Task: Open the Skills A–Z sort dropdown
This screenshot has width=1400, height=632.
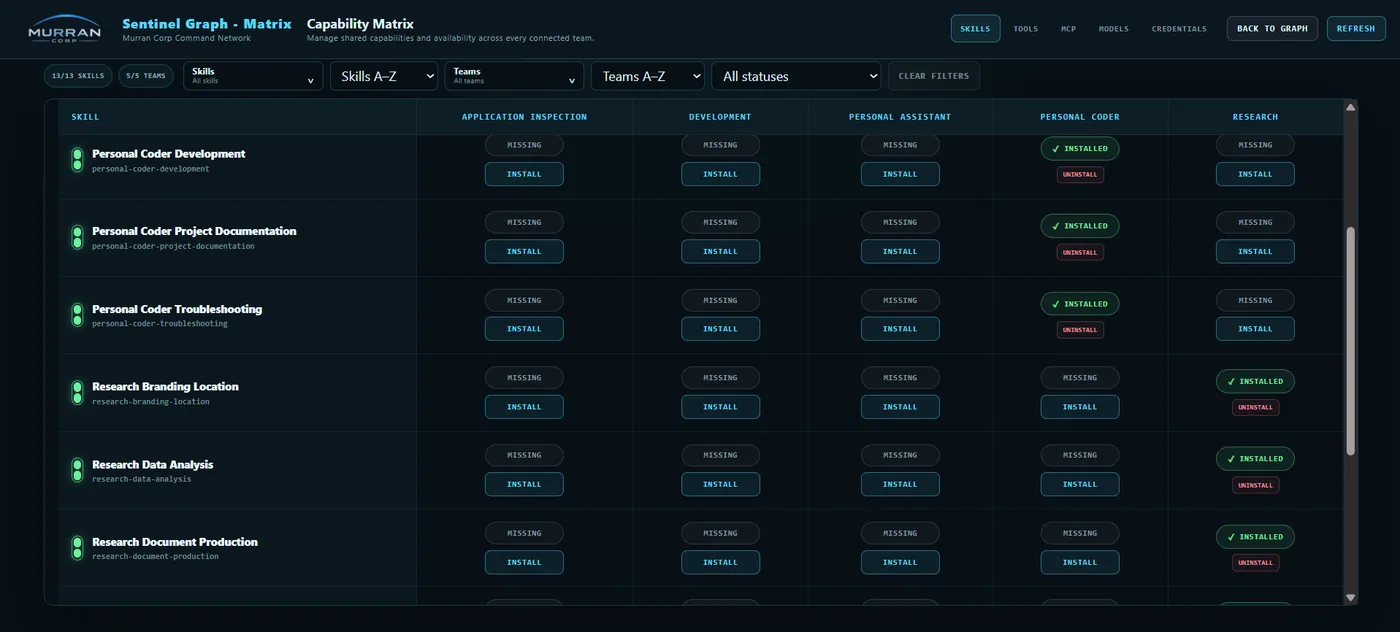Action: (384, 76)
